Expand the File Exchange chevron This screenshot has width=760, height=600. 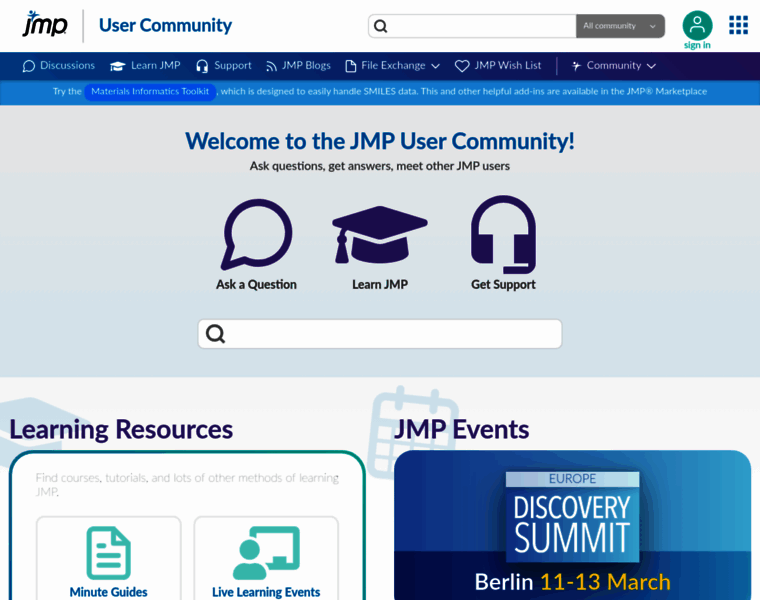(435, 66)
